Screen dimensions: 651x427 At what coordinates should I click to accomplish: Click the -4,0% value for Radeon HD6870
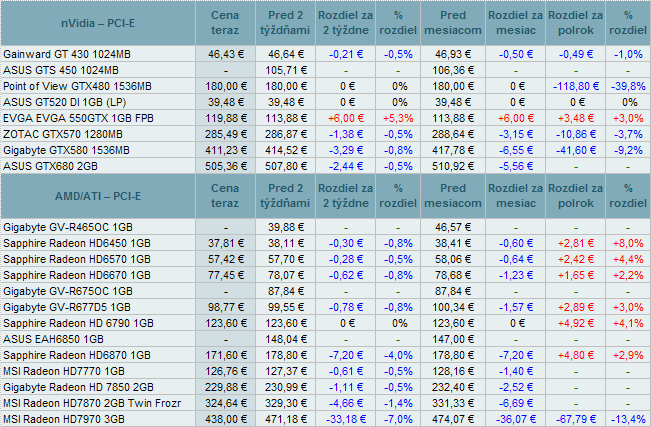398,355
